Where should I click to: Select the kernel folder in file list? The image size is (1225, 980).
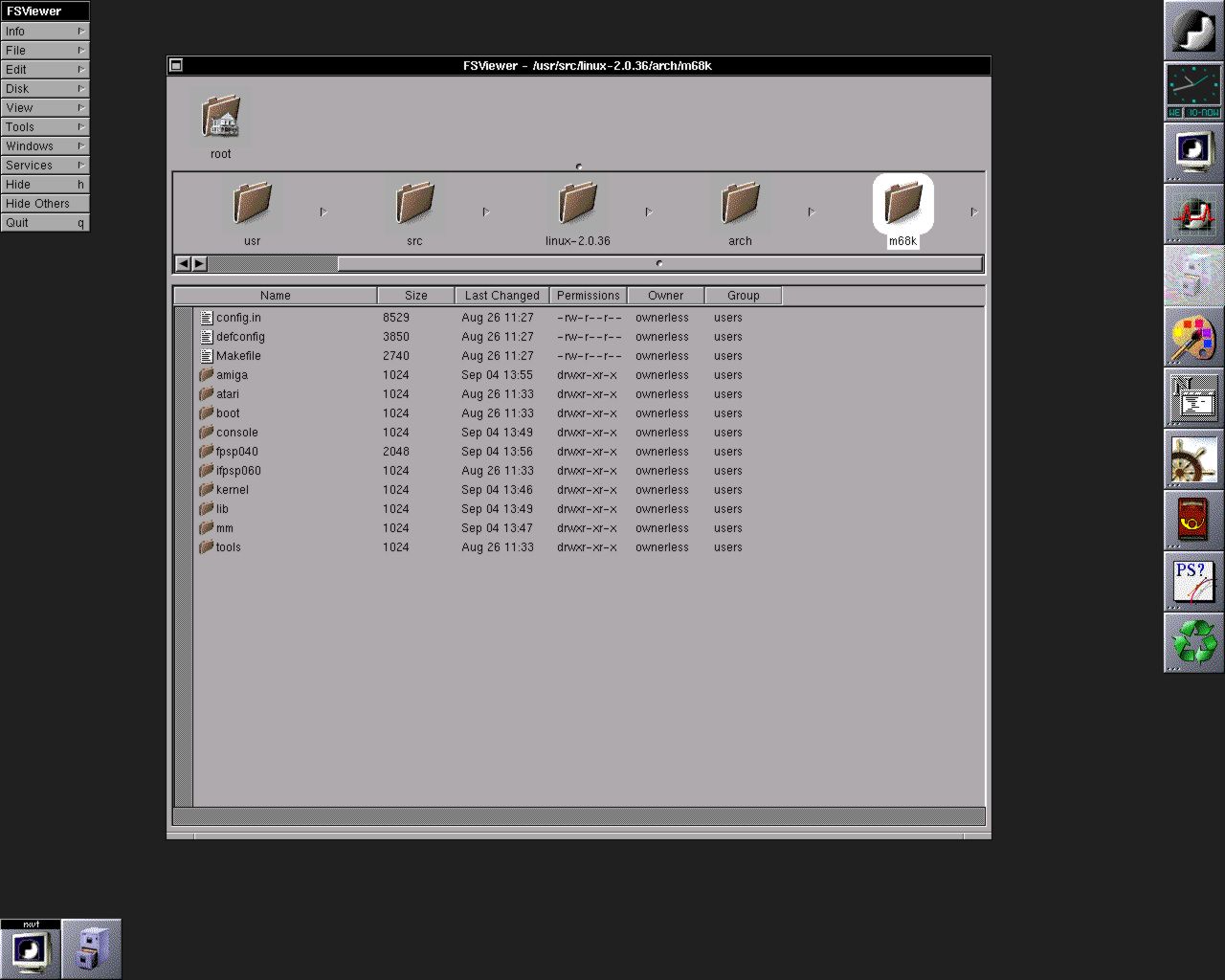click(x=232, y=490)
